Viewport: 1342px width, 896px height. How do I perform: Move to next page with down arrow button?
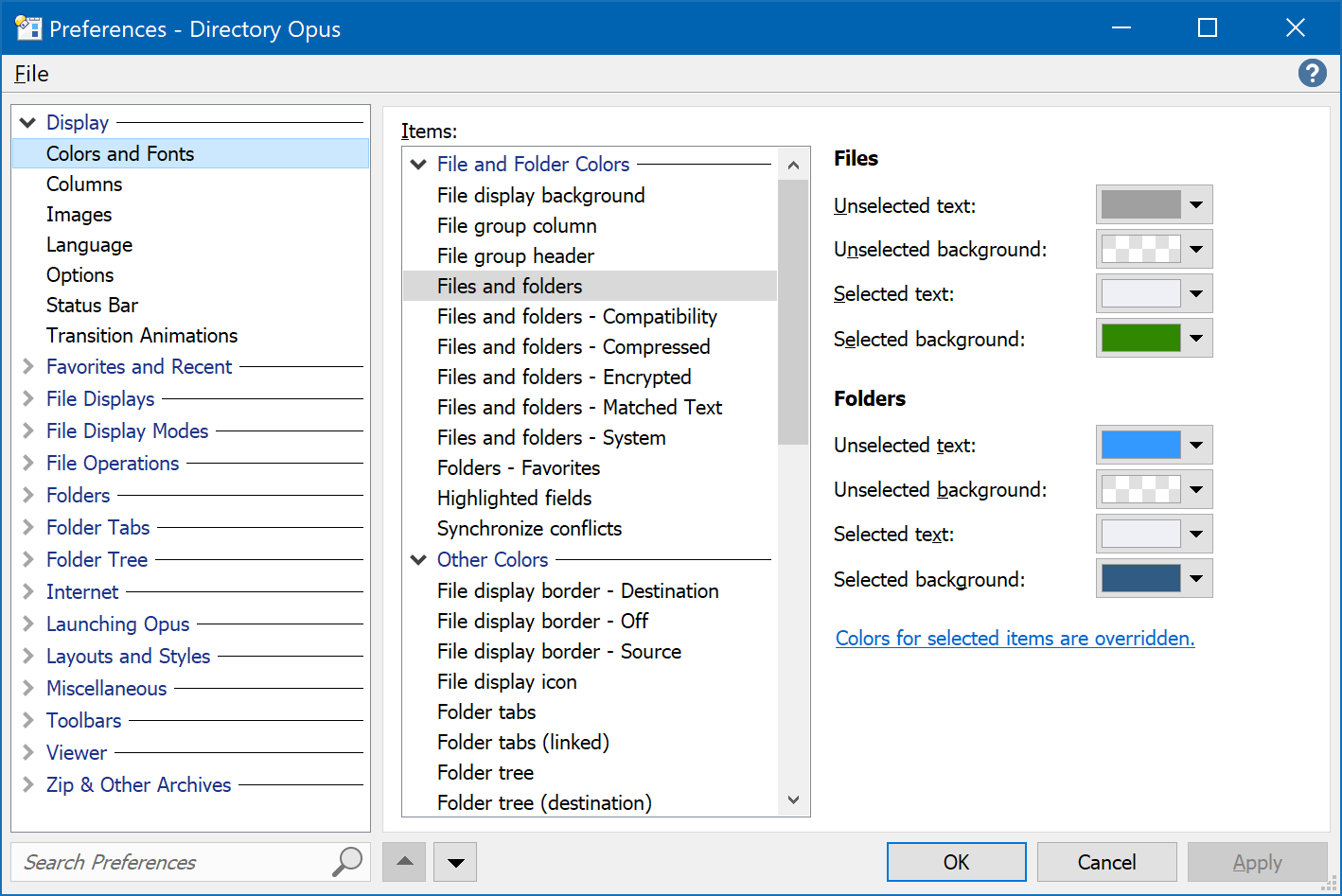(455, 862)
